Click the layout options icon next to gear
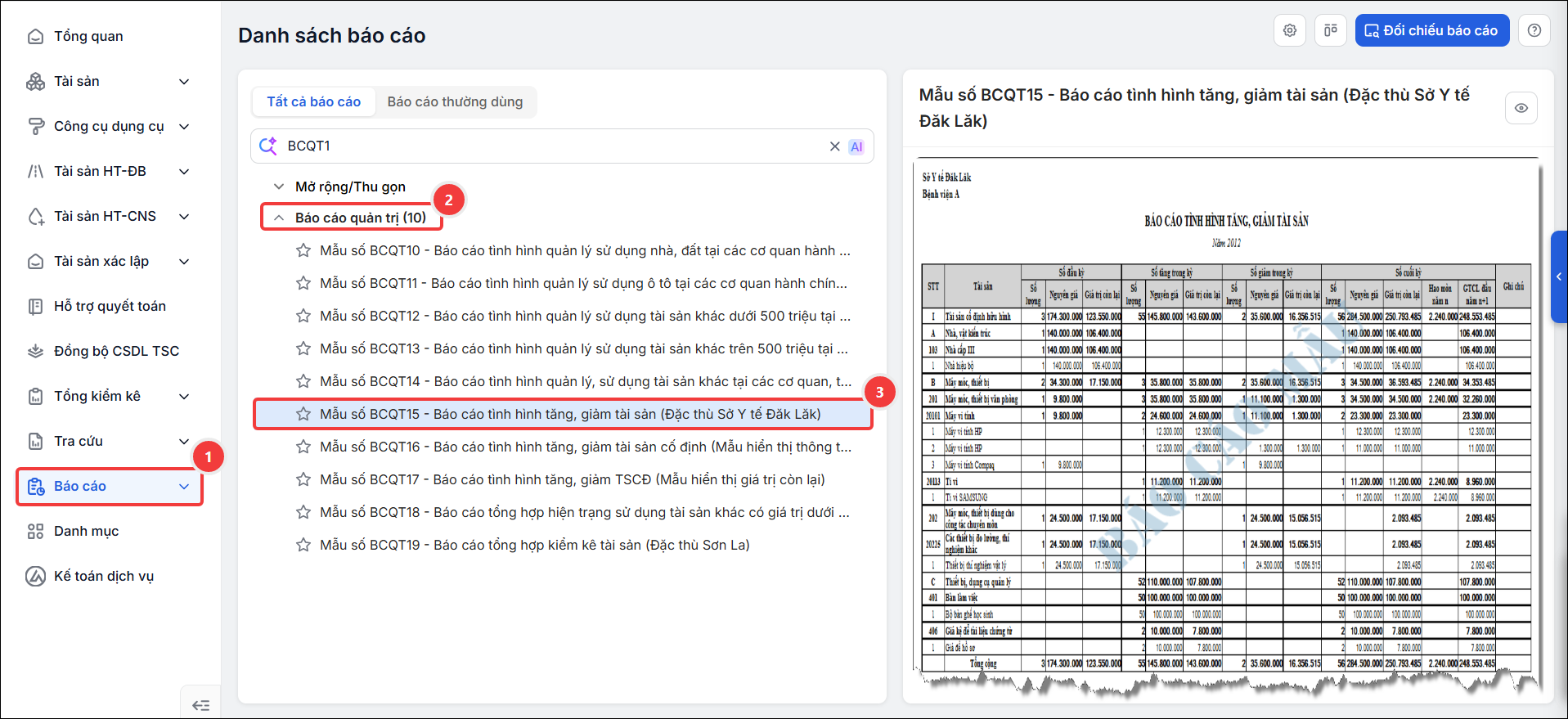The height and width of the screenshot is (719, 1568). pyautogui.click(x=1331, y=30)
